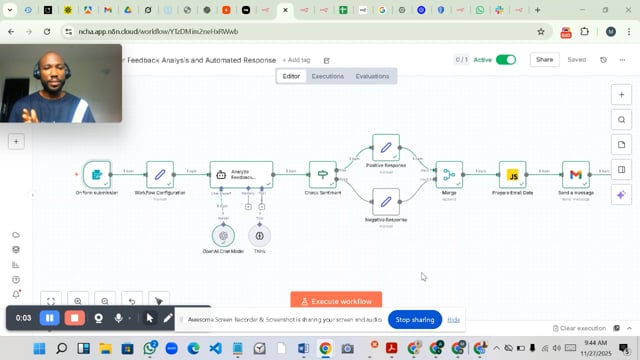640x360 pixels.
Task: Select the recorder cursor tool
Action: point(150,318)
